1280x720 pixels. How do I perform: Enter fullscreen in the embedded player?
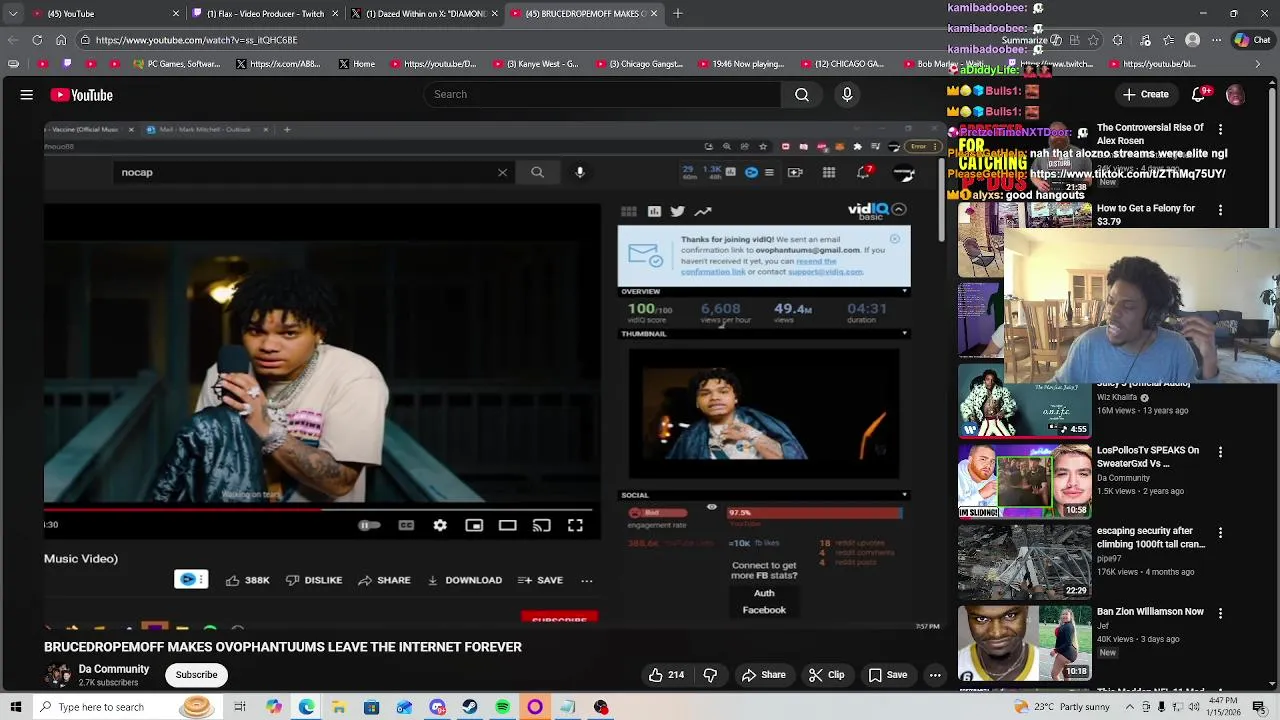[575, 525]
